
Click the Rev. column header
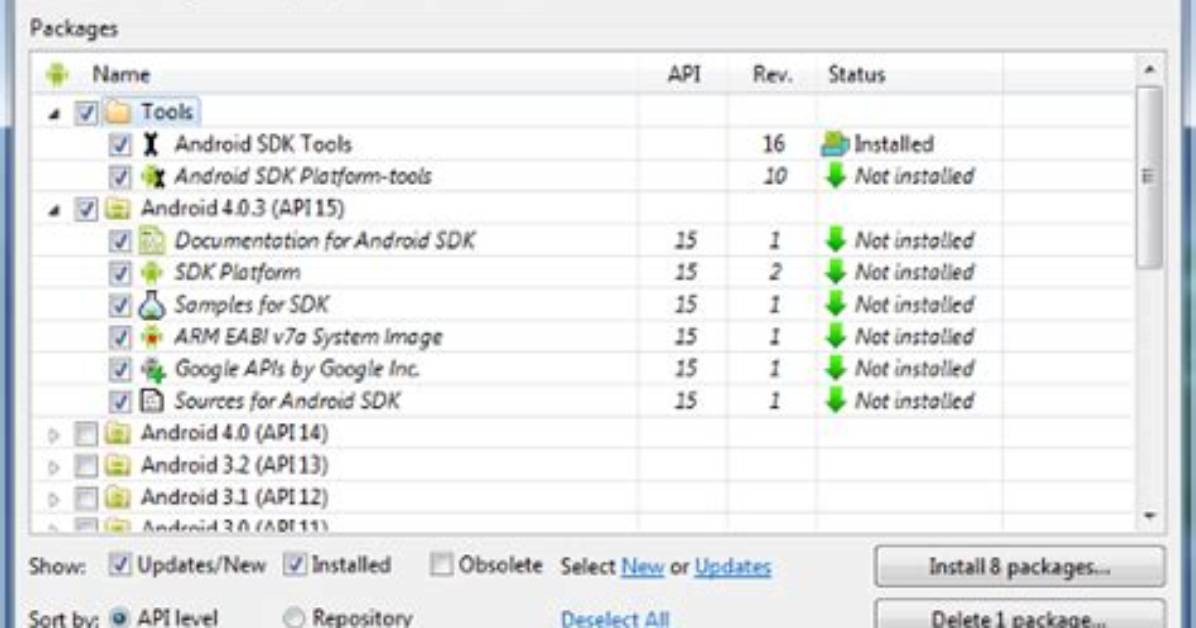tap(773, 75)
